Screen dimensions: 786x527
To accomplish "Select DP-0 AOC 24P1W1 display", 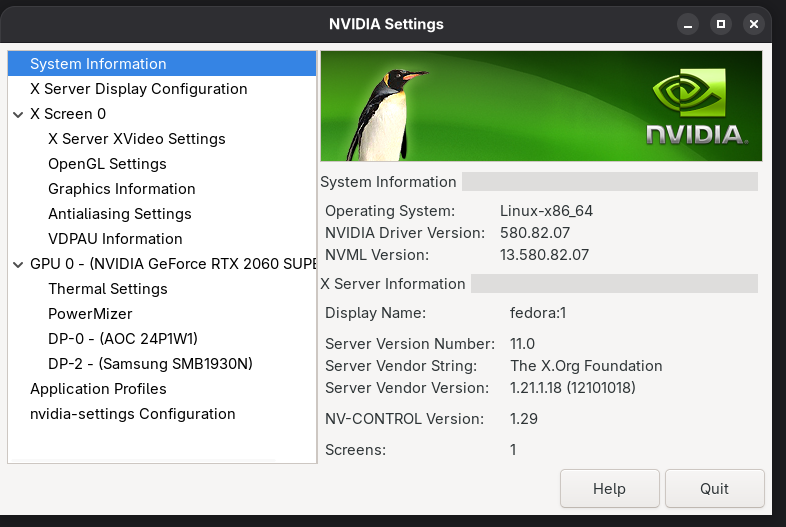I will tap(162, 339).
